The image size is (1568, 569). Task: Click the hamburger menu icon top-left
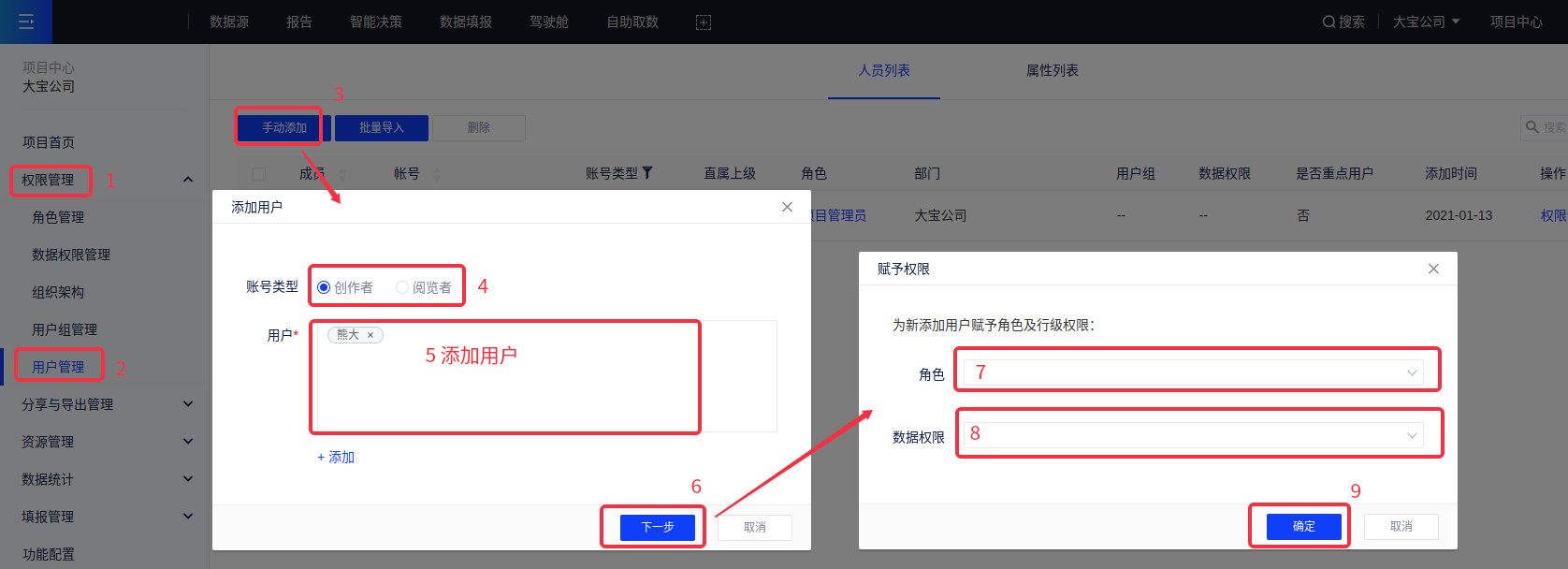[26, 22]
